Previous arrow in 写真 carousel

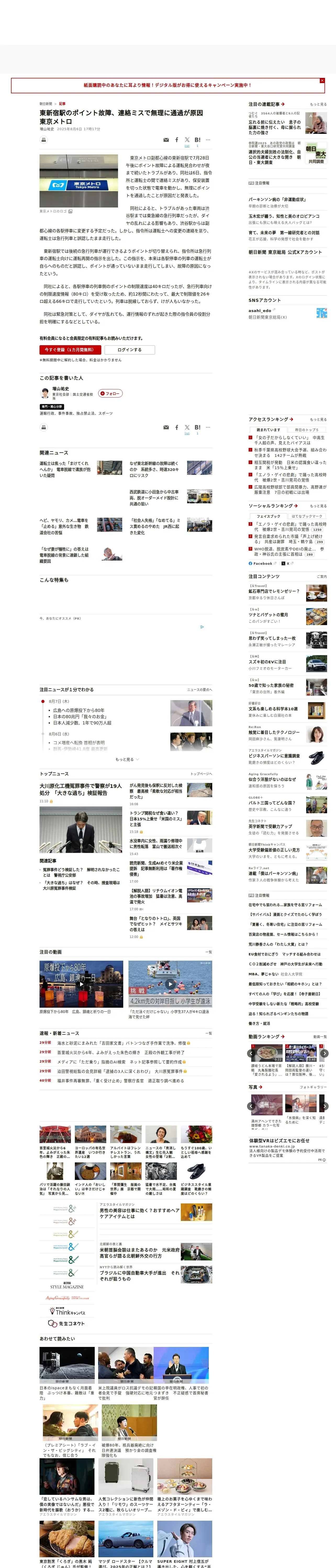point(251,1106)
